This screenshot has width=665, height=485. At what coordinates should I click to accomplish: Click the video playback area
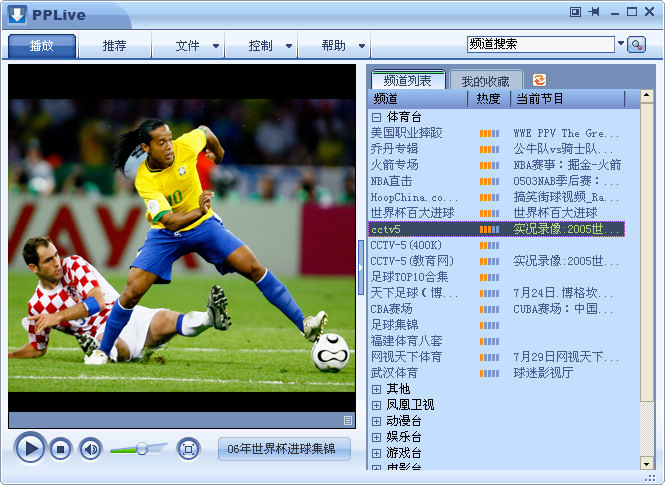click(x=182, y=238)
